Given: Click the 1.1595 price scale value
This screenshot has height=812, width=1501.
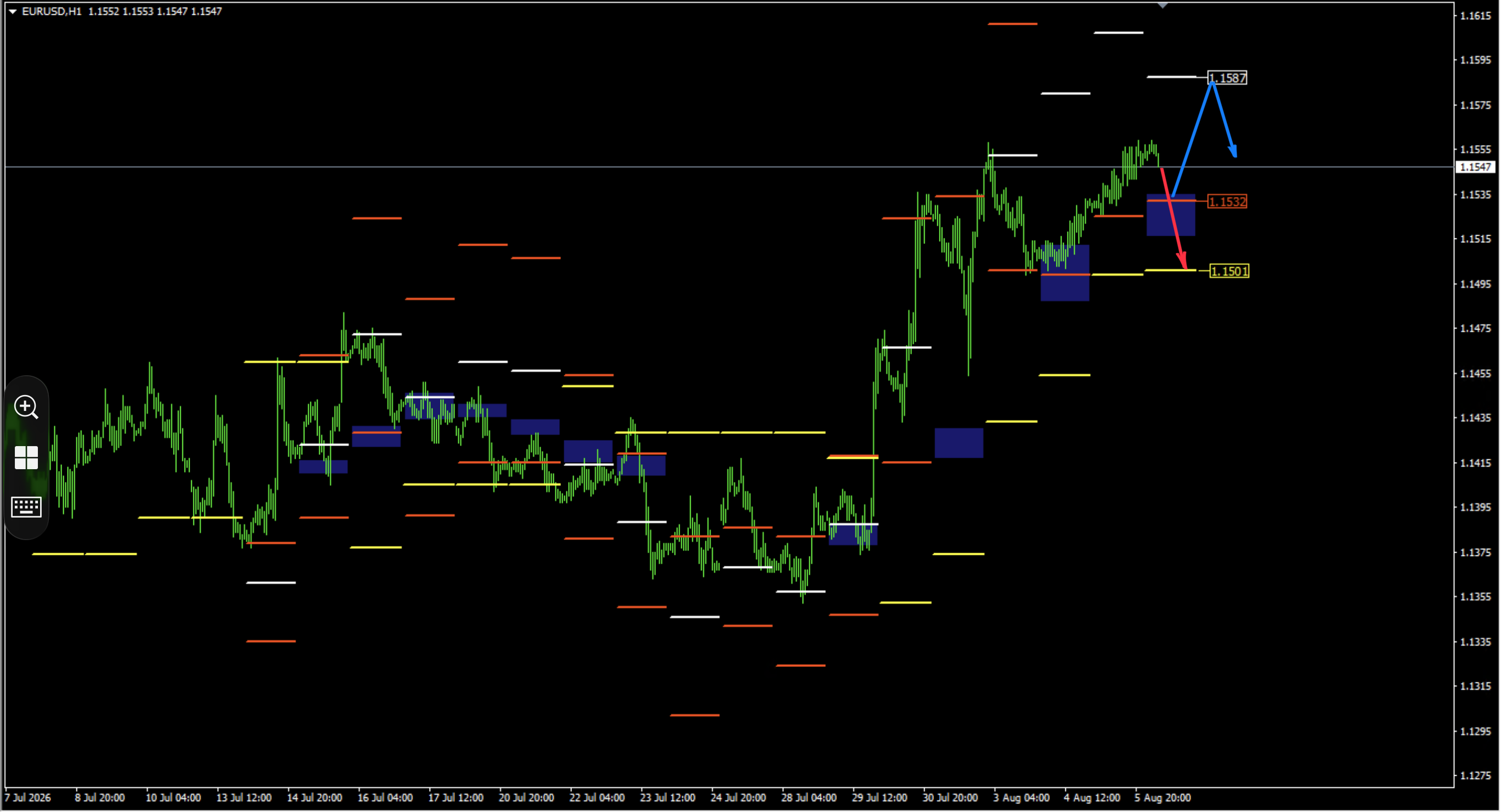Looking at the screenshot, I should (x=1475, y=60).
